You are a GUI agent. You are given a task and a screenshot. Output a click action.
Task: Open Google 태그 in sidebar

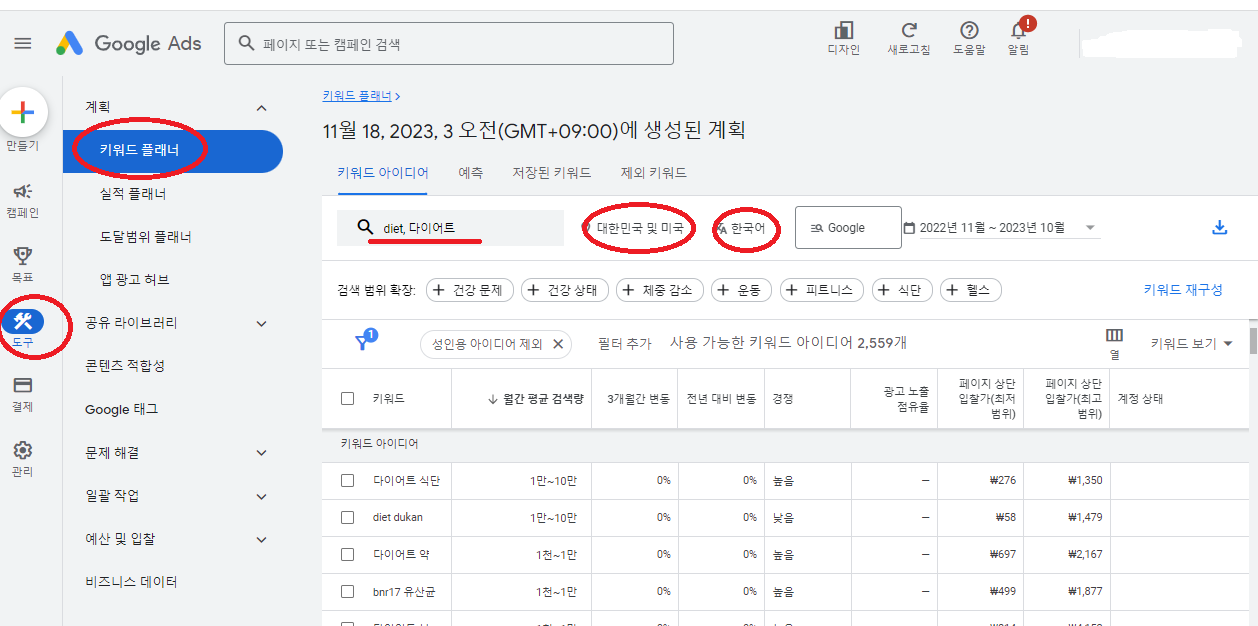(x=121, y=409)
